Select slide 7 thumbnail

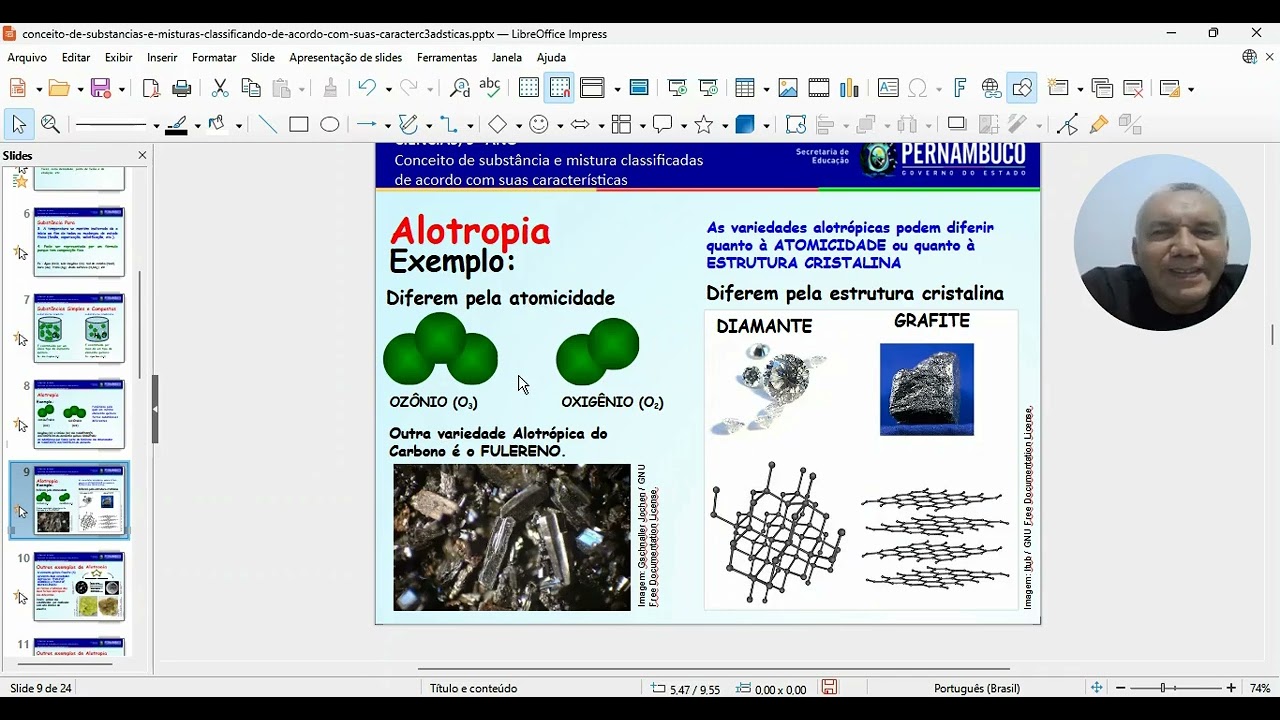click(x=79, y=328)
